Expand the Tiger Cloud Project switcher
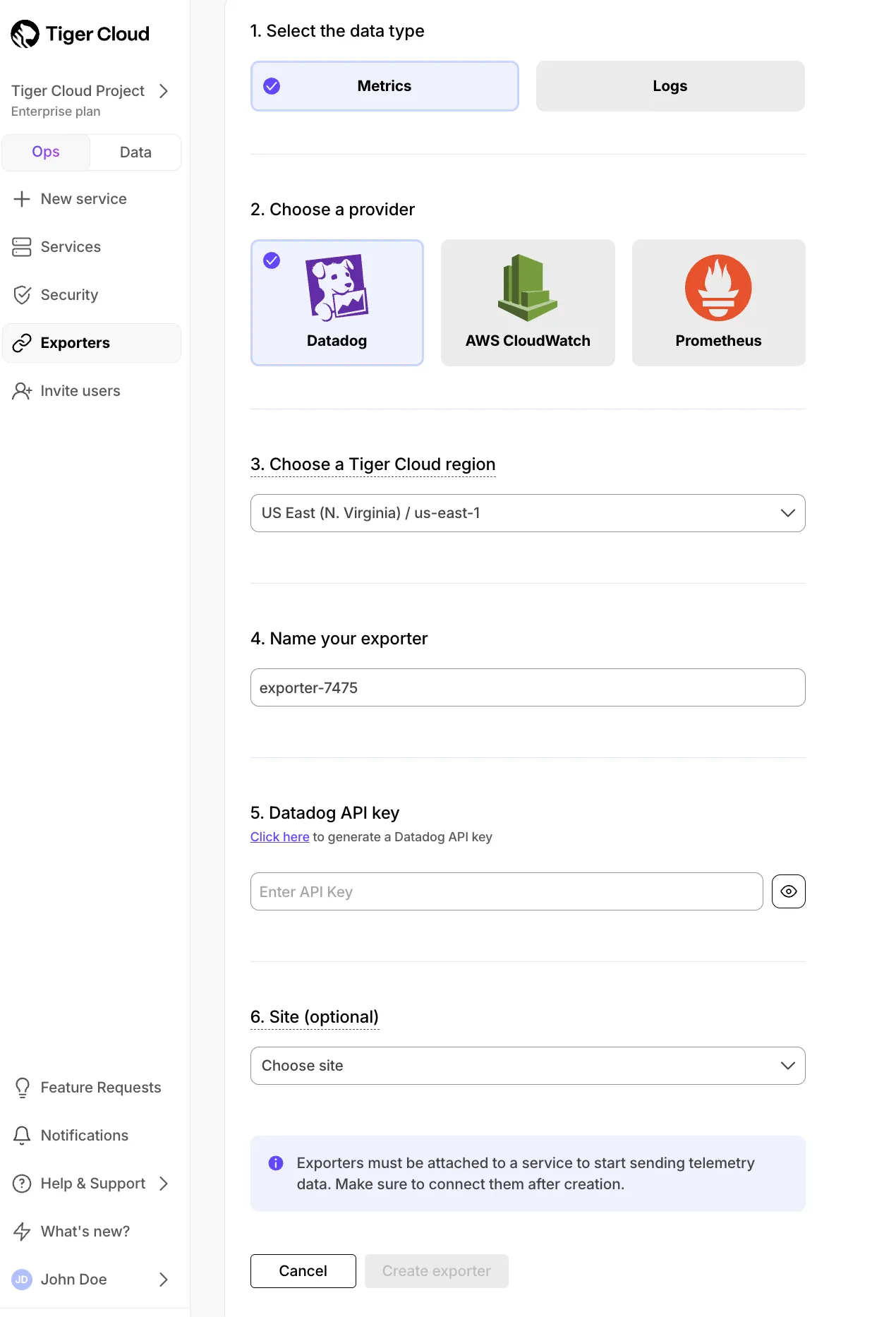The image size is (896, 1317). (164, 91)
